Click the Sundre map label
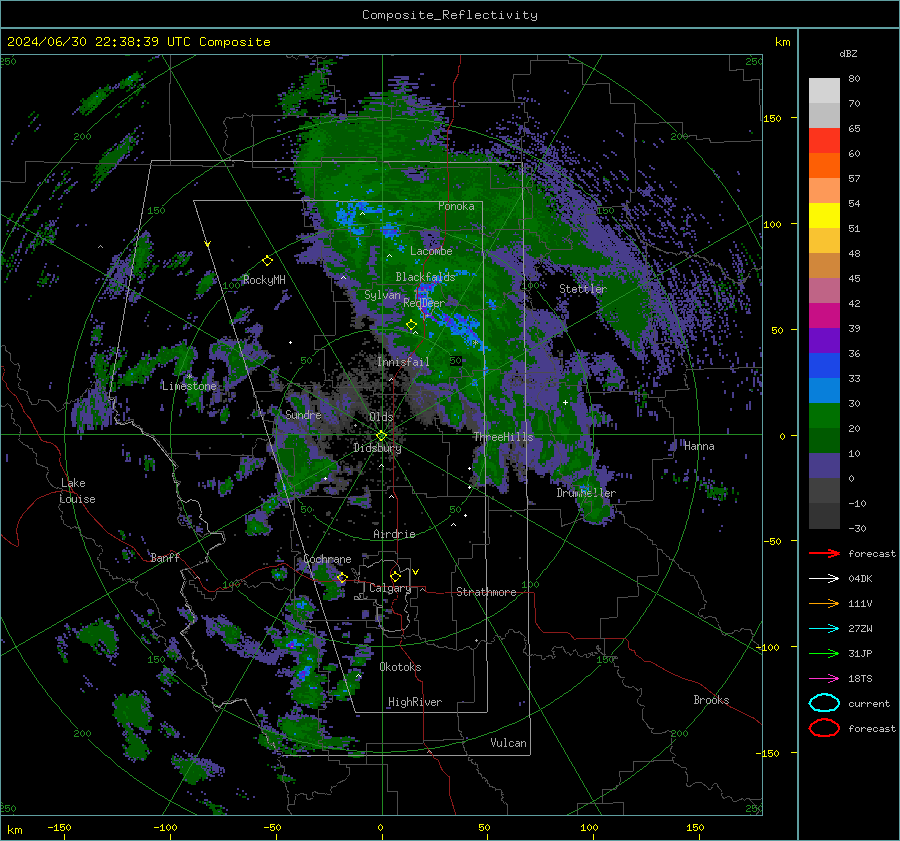The image size is (900, 841). [x=303, y=414]
